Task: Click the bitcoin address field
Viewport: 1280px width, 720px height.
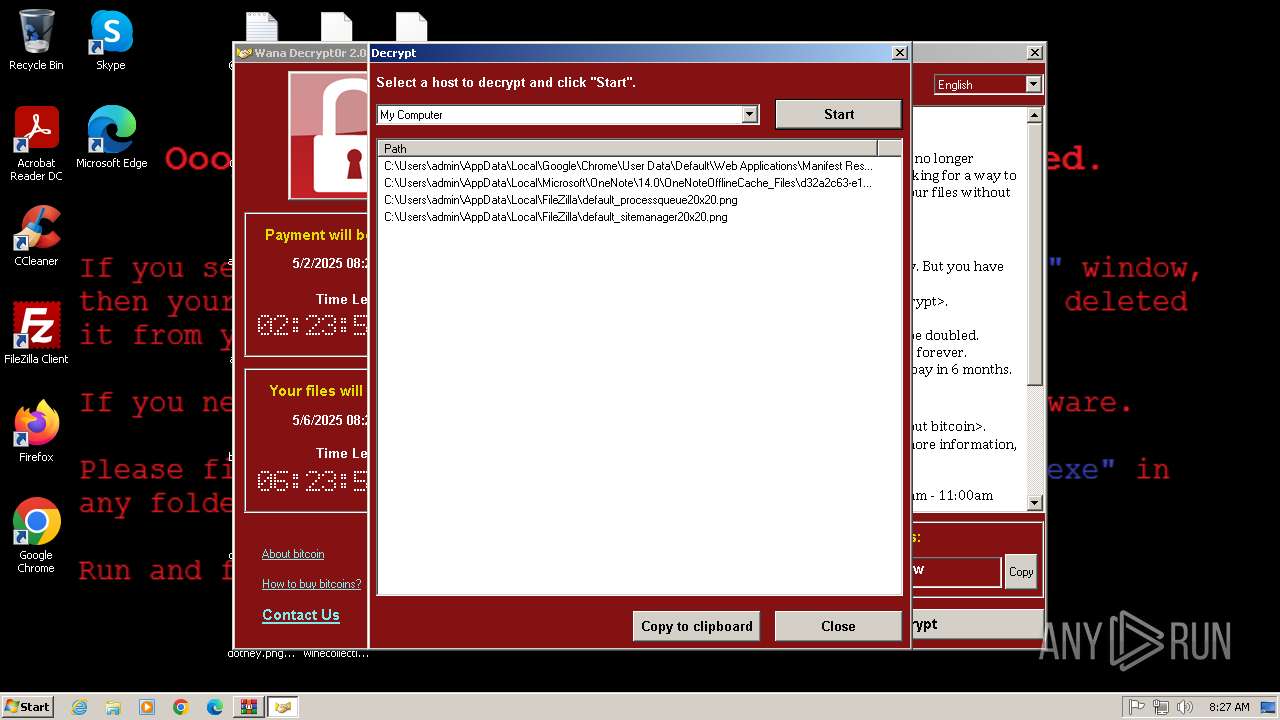Action: click(x=955, y=571)
